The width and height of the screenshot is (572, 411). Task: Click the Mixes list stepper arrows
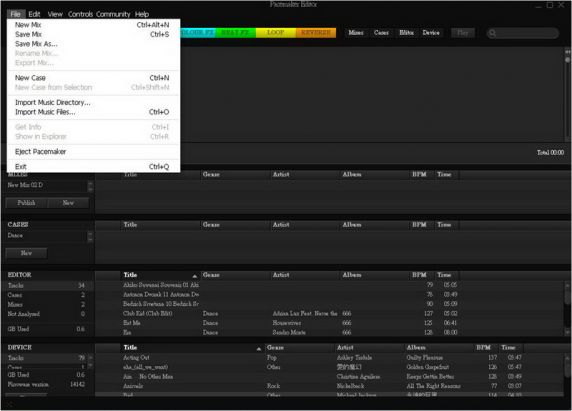(x=90, y=186)
